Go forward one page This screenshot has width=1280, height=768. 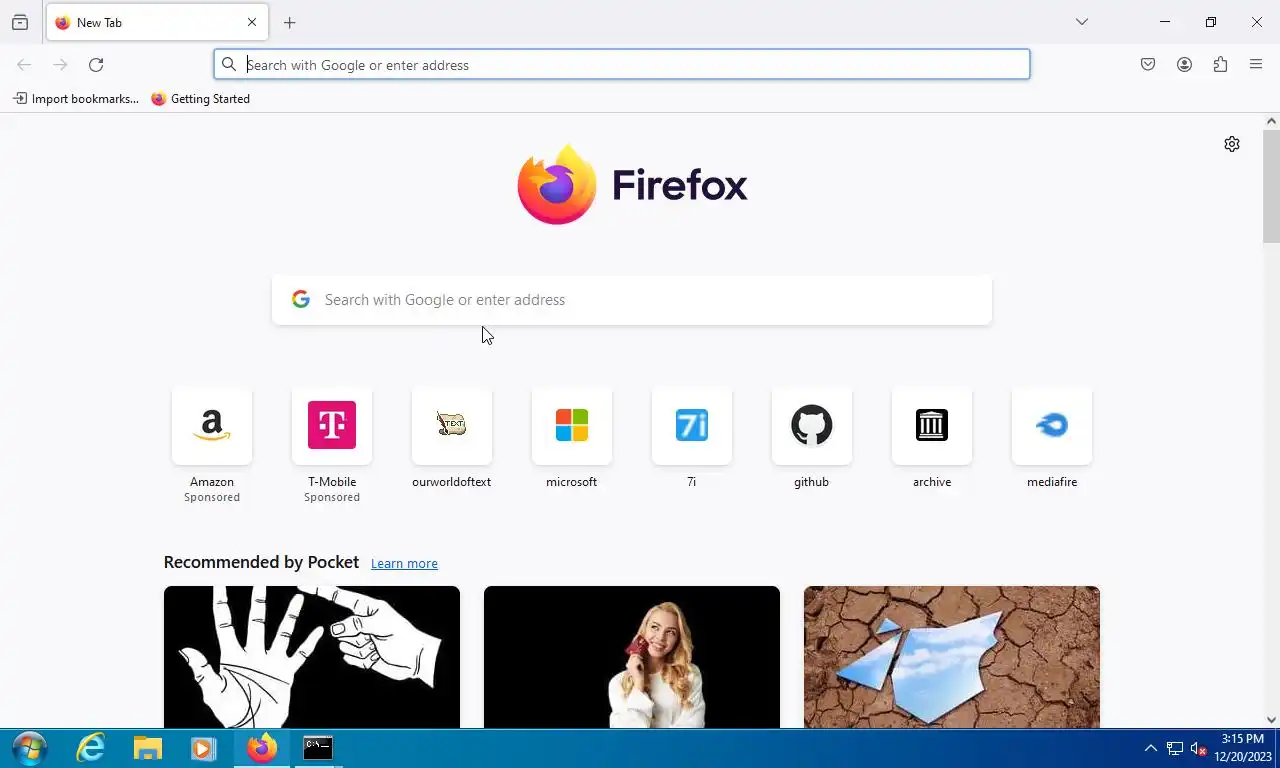click(60, 65)
